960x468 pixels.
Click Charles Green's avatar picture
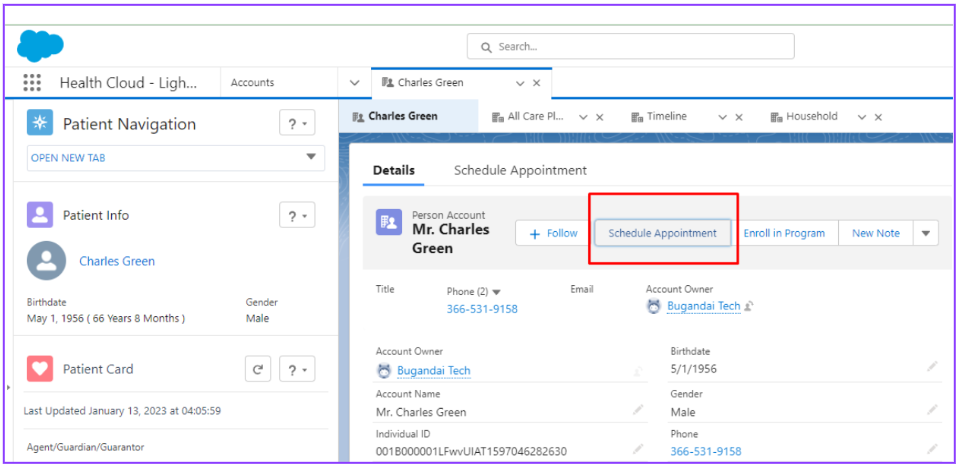click(x=46, y=261)
